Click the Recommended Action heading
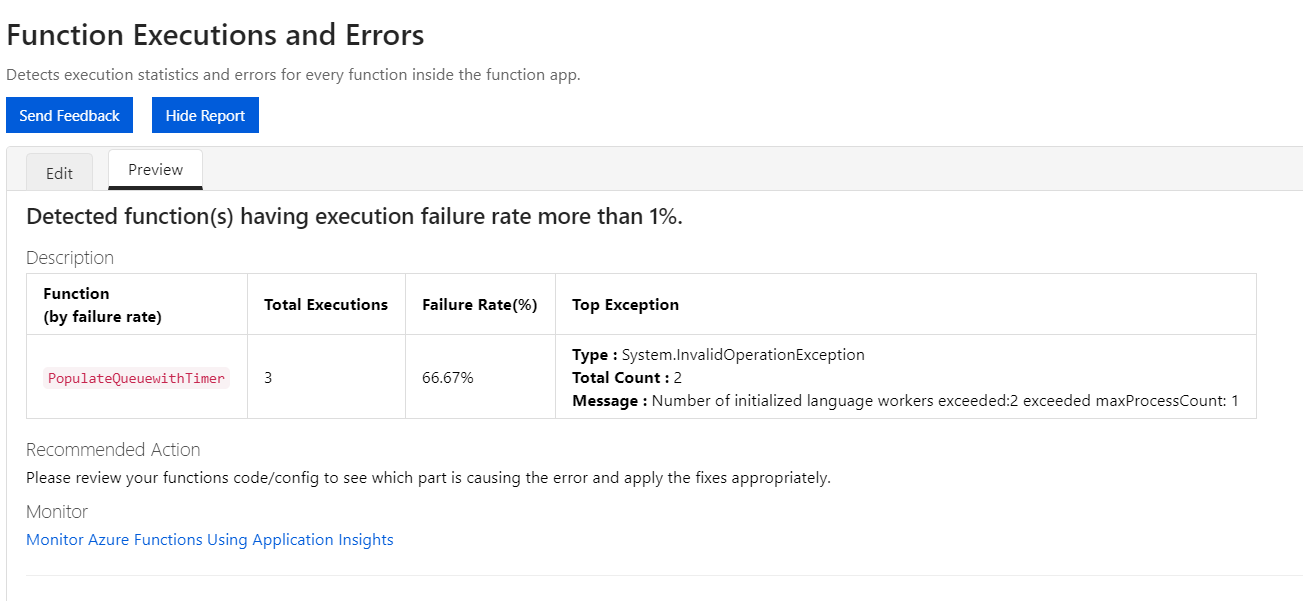The image size is (1303, 601). (x=113, y=449)
